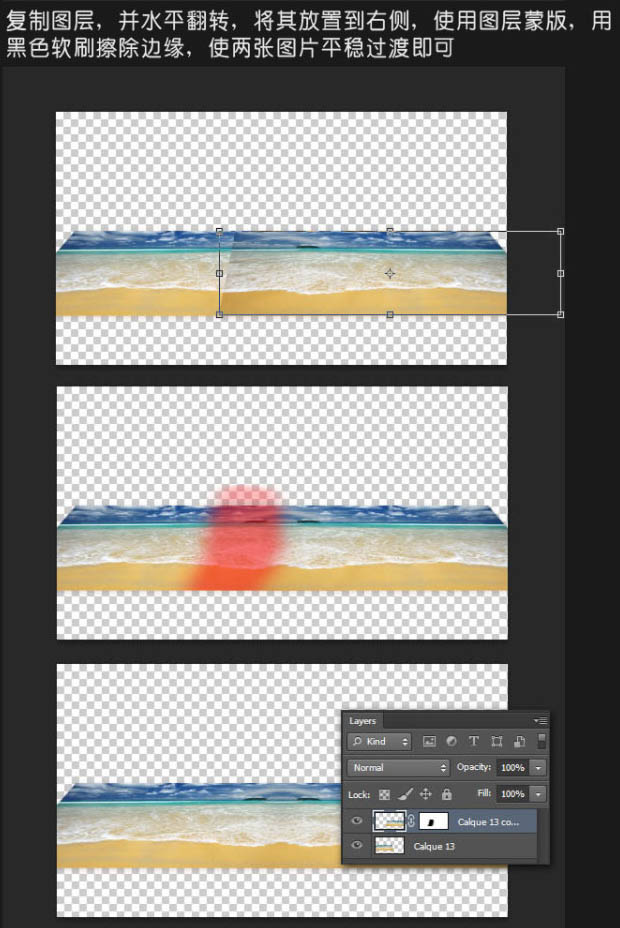Click the Calque 13 co... layer name
620x928 pixels.
coord(488,821)
